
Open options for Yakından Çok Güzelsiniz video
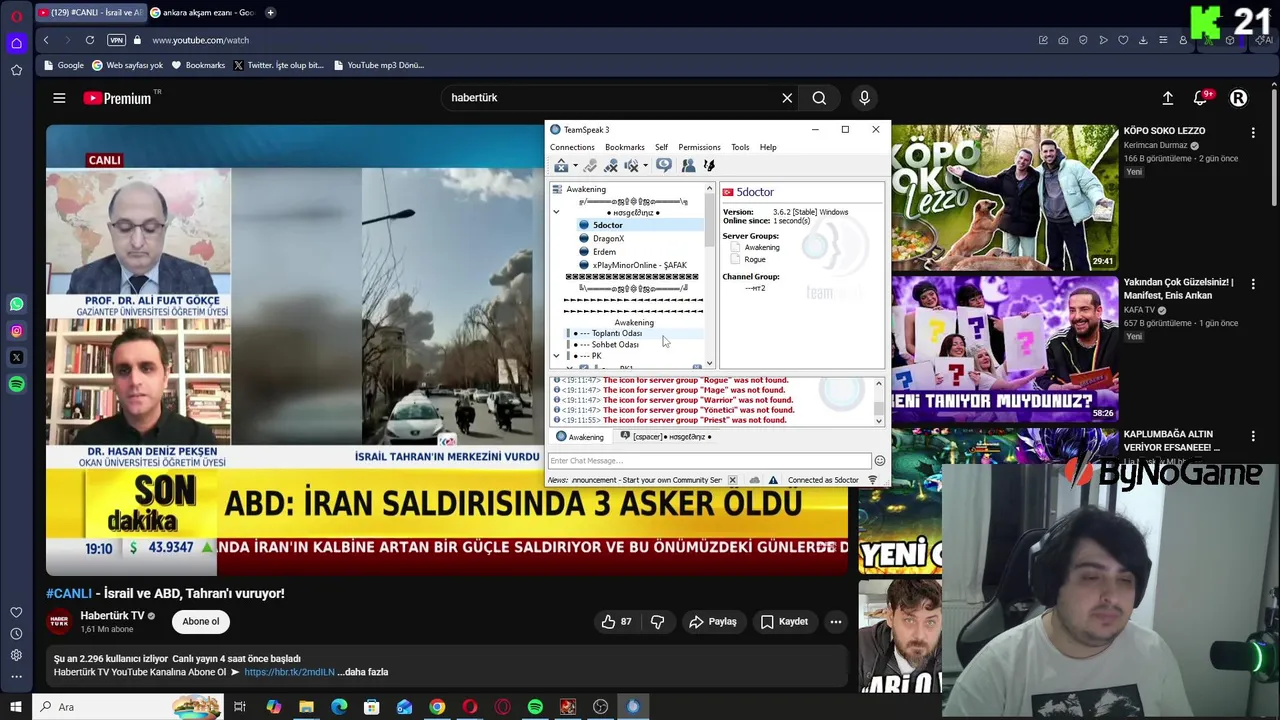coord(1253,284)
